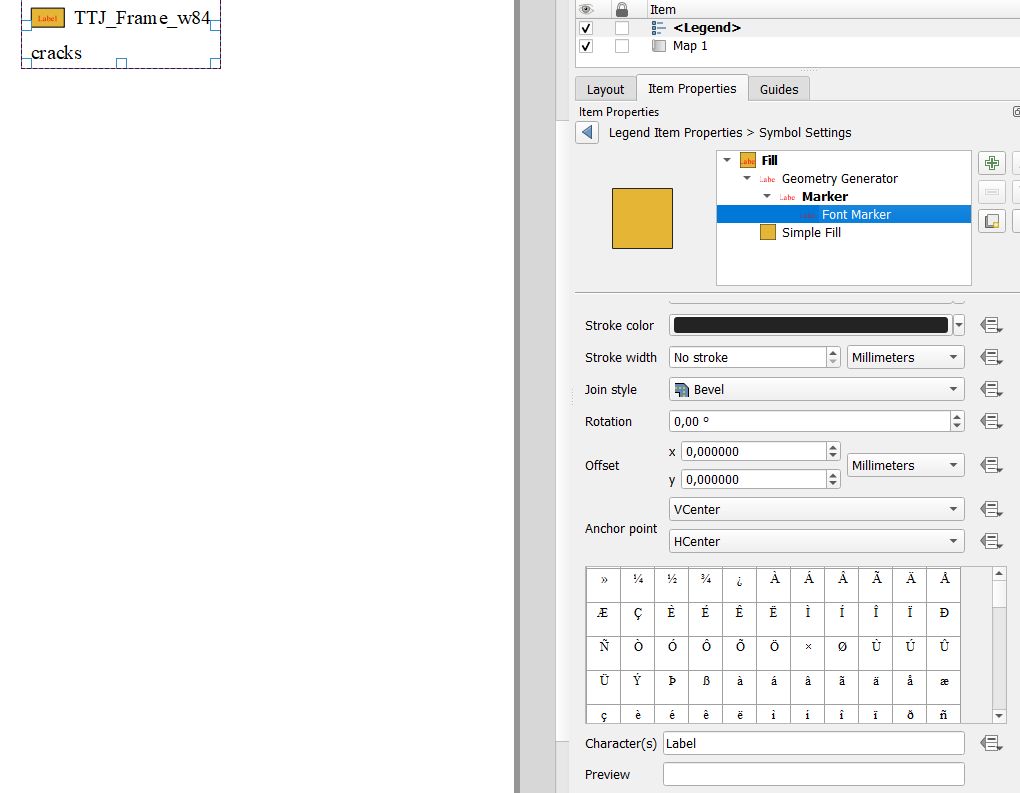The height and width of the screenshot is (793, 1020).
Task: Click the Character(s) field containing Label
Action: click(814, 743)
